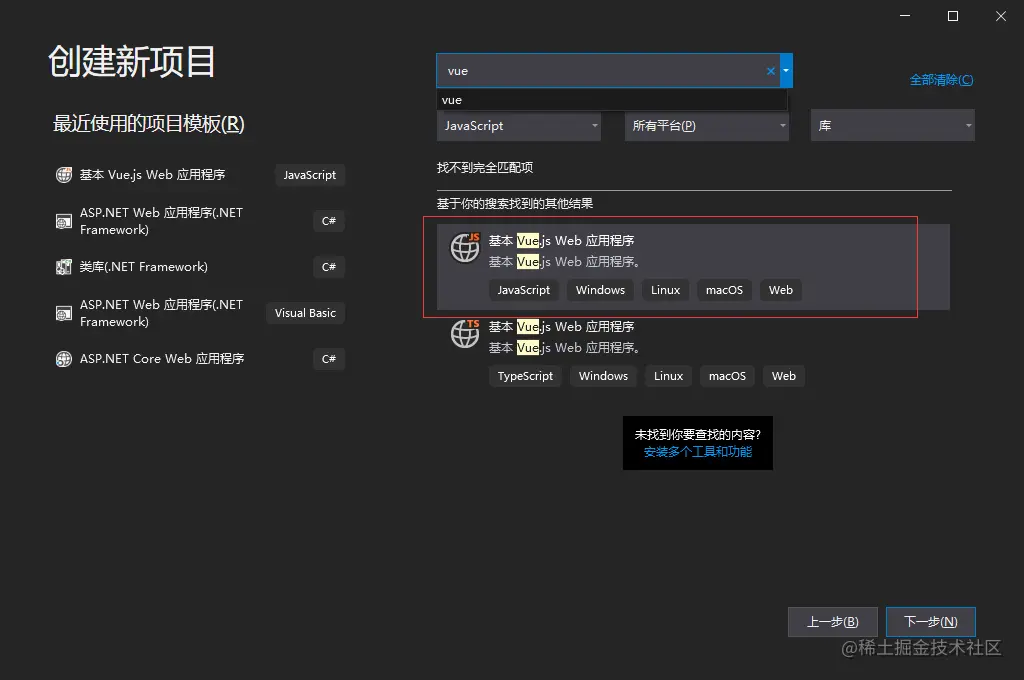Click the JavaScript tag in first search result
Viewport: 1024px width, 680px height.
[x=524, y=290]
